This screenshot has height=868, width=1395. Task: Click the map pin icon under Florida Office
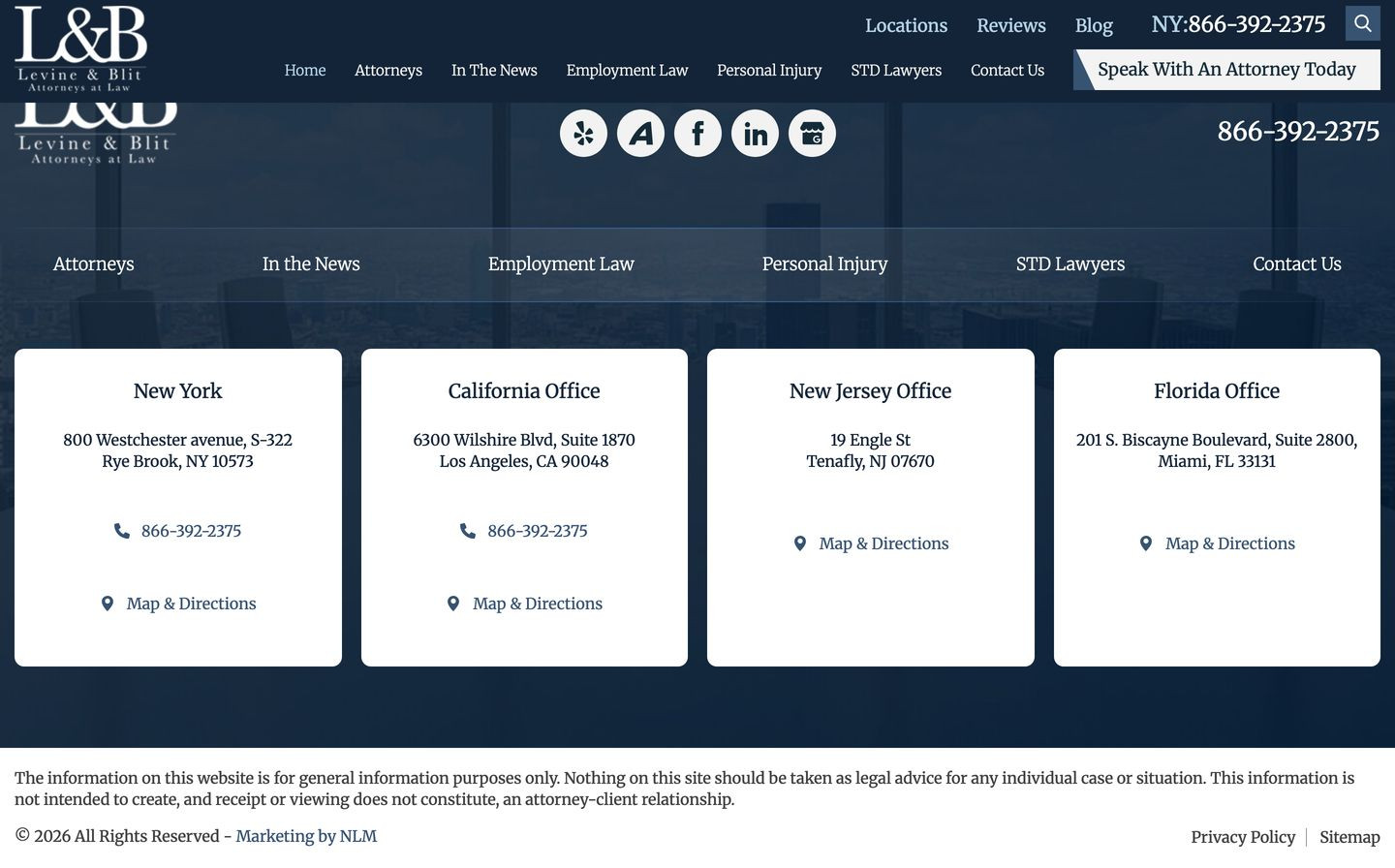pyautogui.click(x=1146, y=543)
